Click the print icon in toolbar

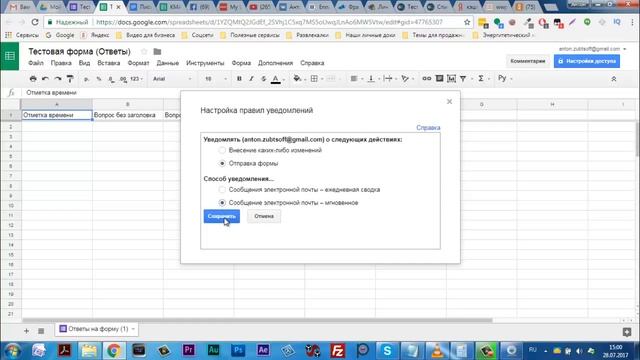coord(33,79)
